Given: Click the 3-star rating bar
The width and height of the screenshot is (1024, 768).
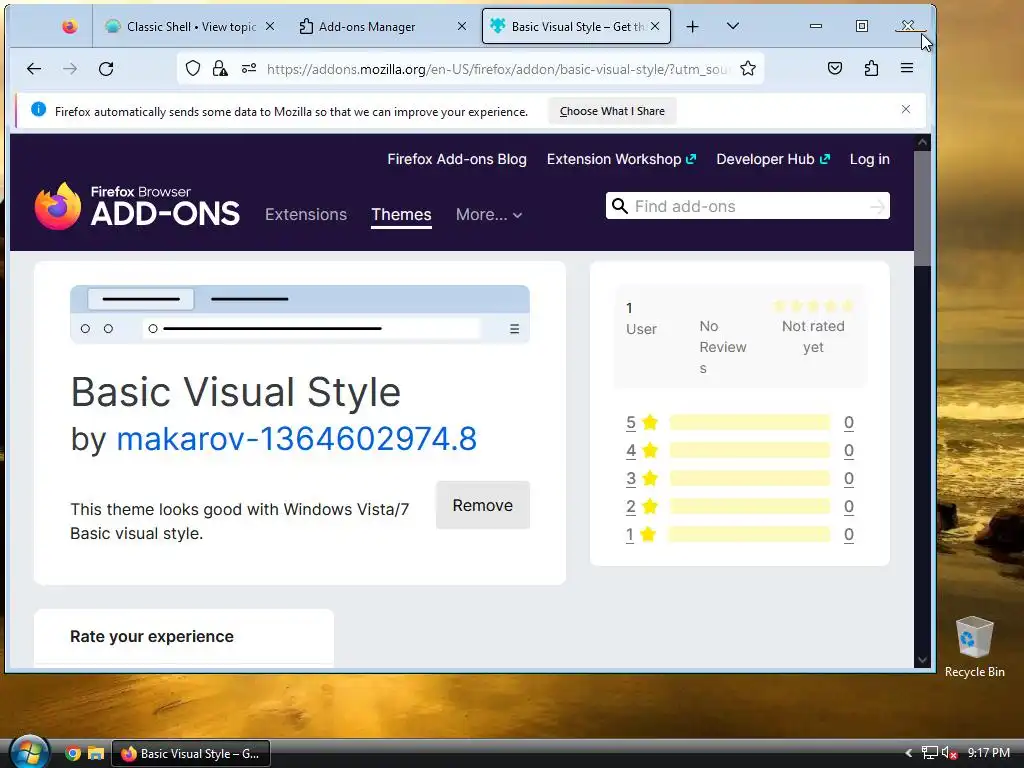Looking at the screenshot, I should coord(750,479).
